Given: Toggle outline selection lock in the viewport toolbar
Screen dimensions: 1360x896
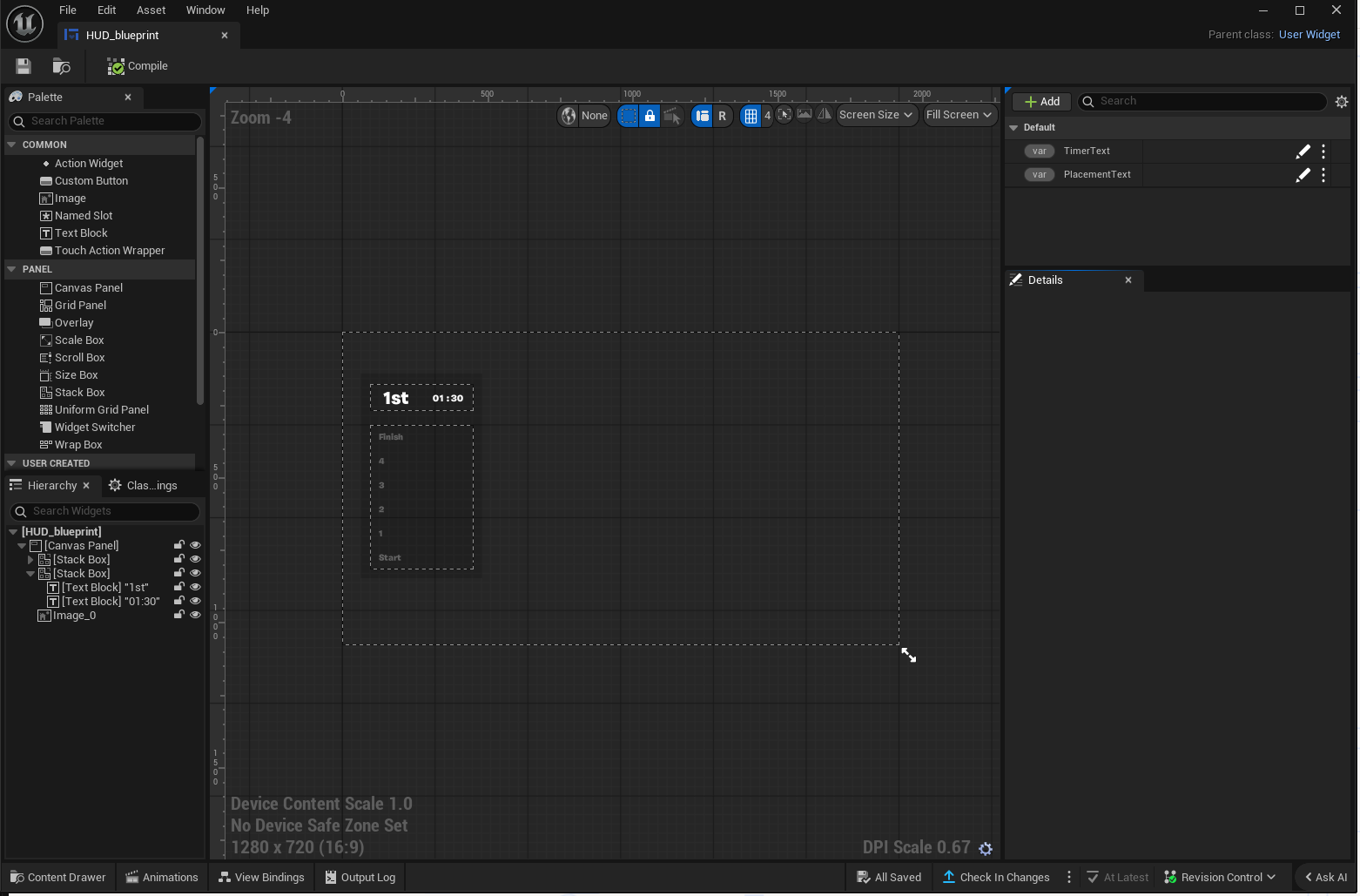Looking at the screenshot, I should 650,115.
